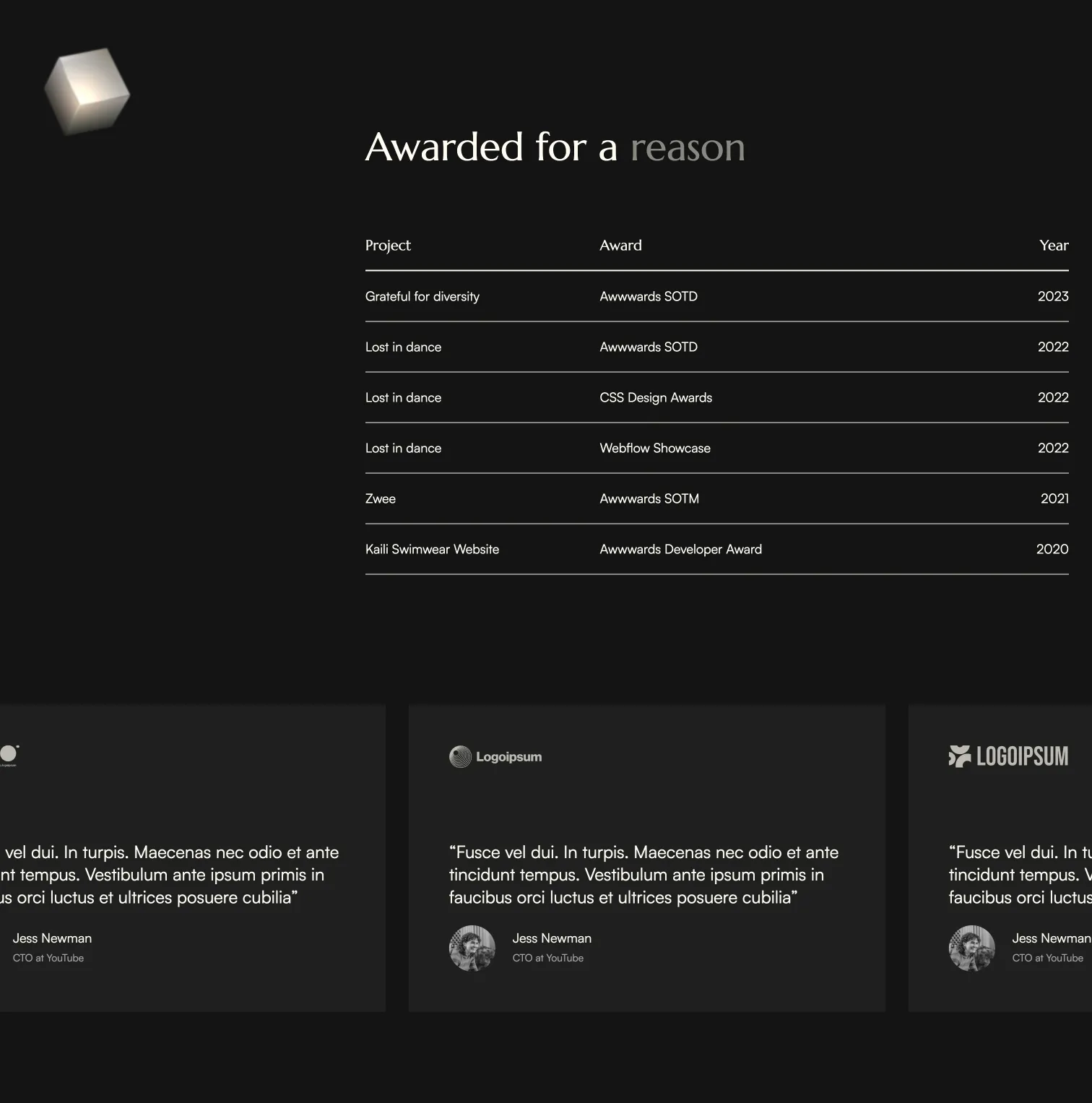Click the quote text in left testimonial card
The width and height of the screenshot is (1092, 1103).
coord(170,875)
